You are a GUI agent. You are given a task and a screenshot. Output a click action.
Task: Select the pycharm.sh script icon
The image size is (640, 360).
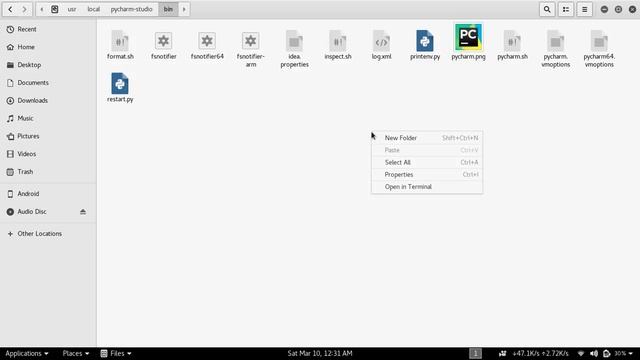(x=512, y=41)
